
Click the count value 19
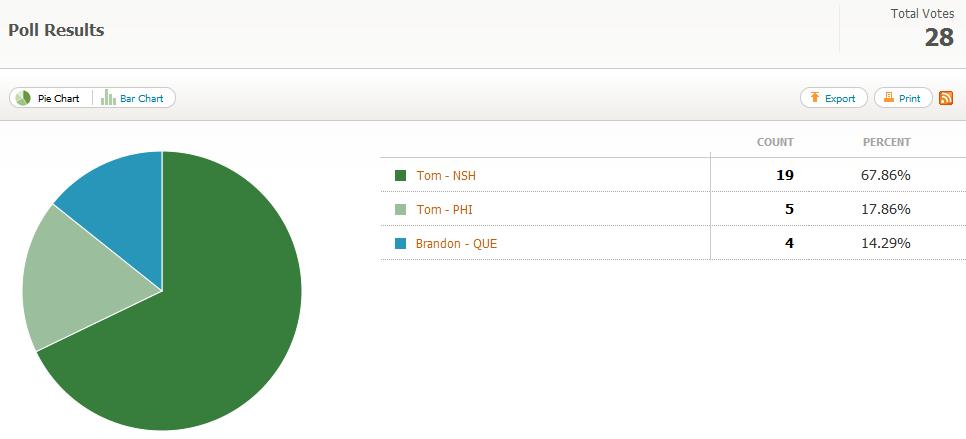(784, 176)
